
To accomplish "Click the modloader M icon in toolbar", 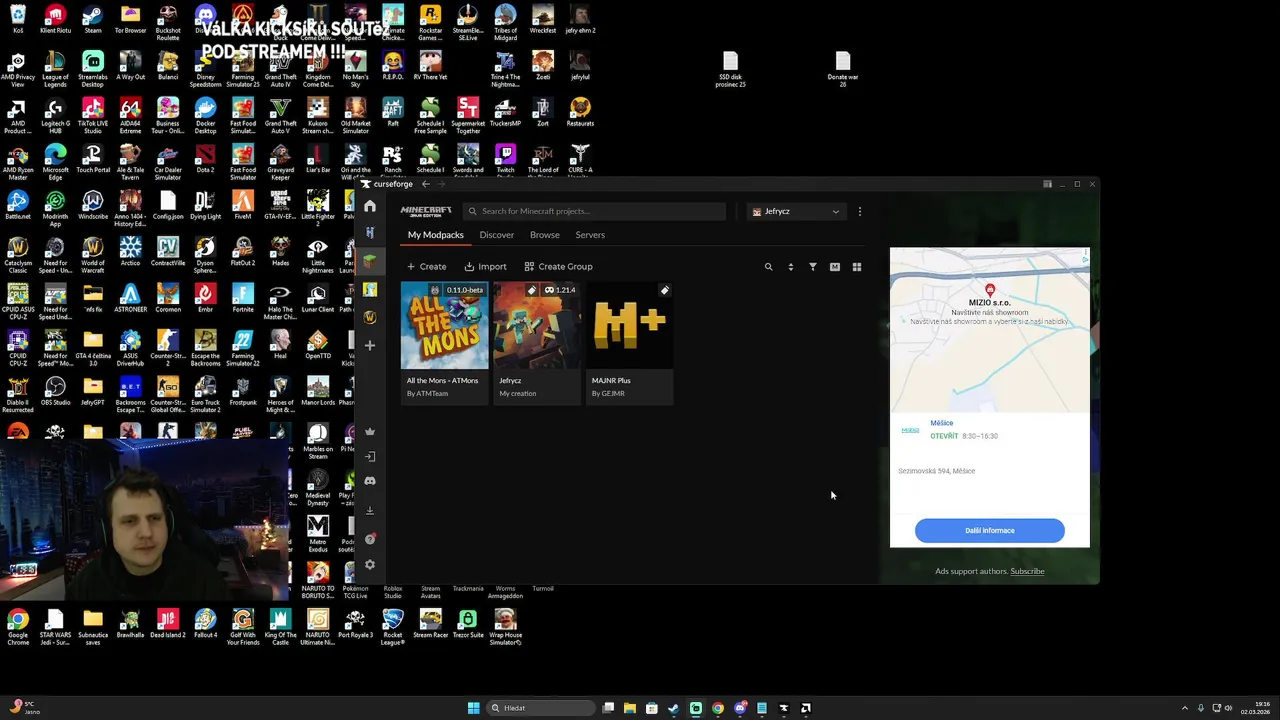I will pos(834,267).
